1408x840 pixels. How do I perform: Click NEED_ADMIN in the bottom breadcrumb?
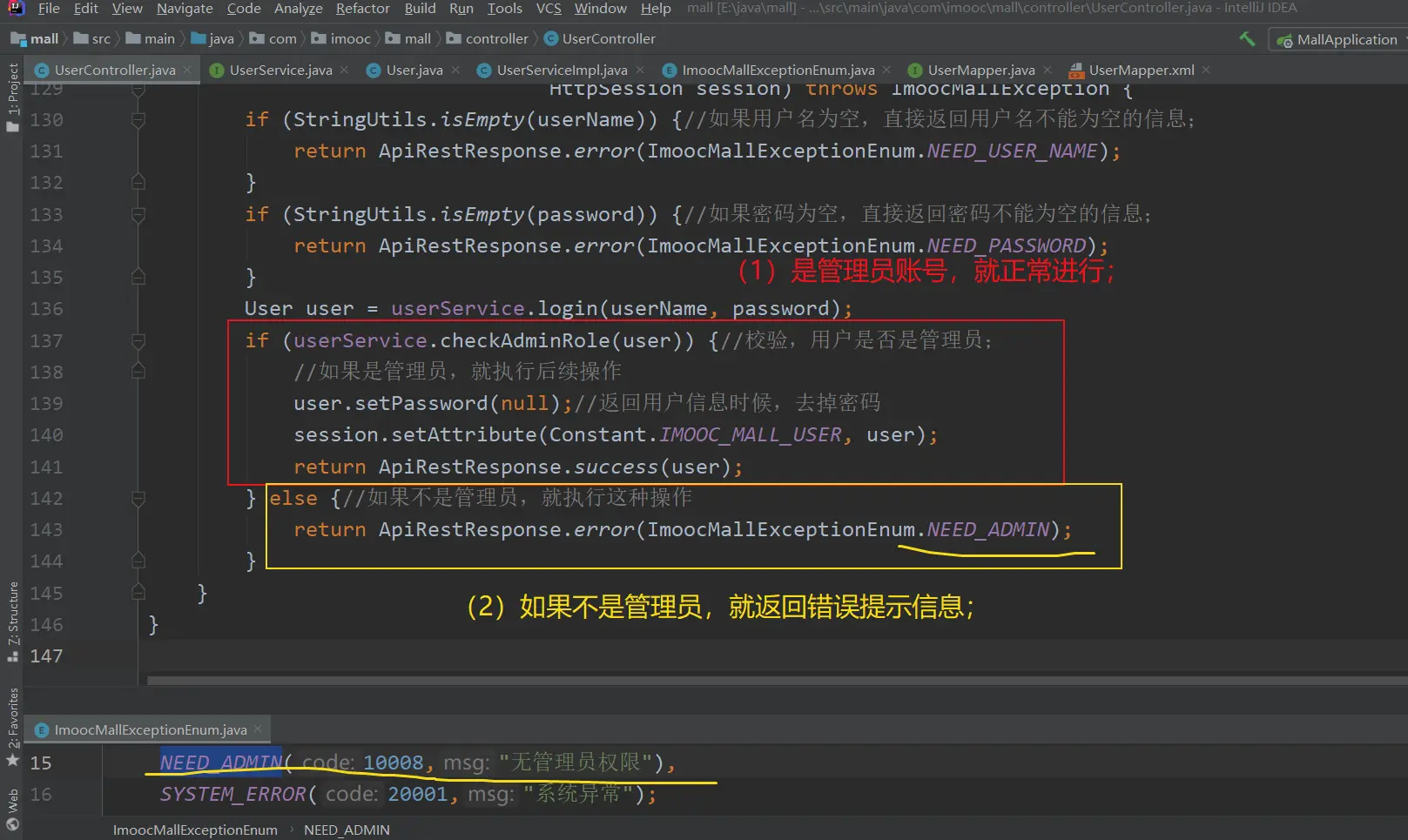click(x=347, y=830)
